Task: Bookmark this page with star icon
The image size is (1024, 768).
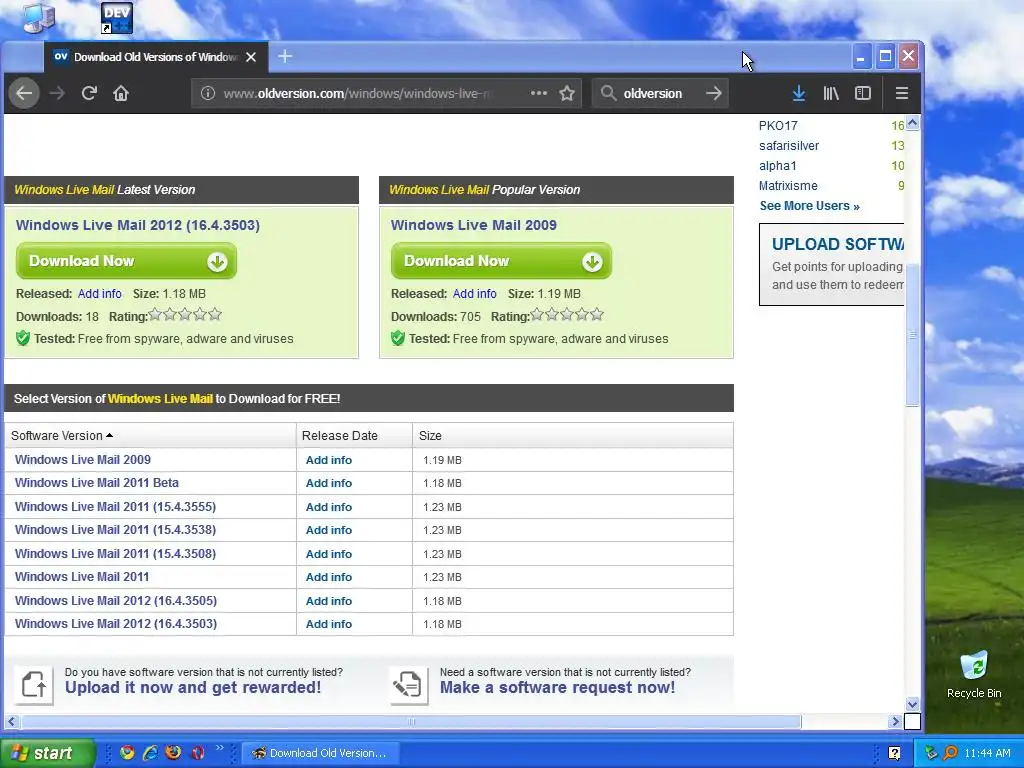Action: coord(567,93)
